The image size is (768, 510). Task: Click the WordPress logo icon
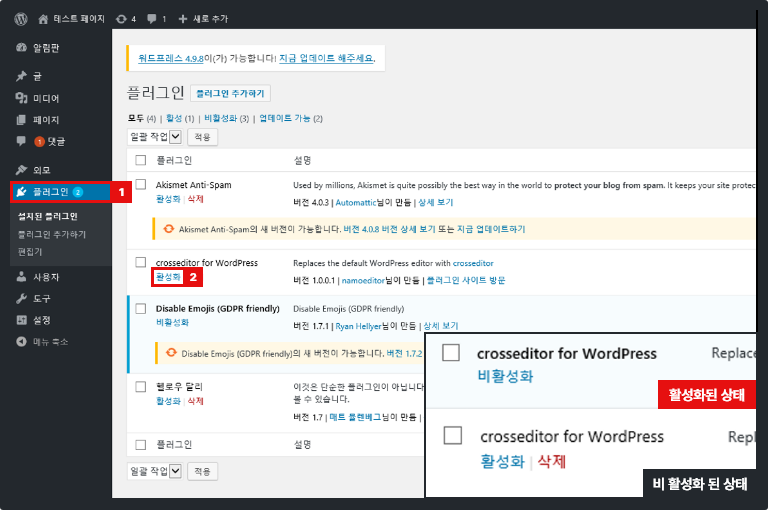click(x=21, y=19)
